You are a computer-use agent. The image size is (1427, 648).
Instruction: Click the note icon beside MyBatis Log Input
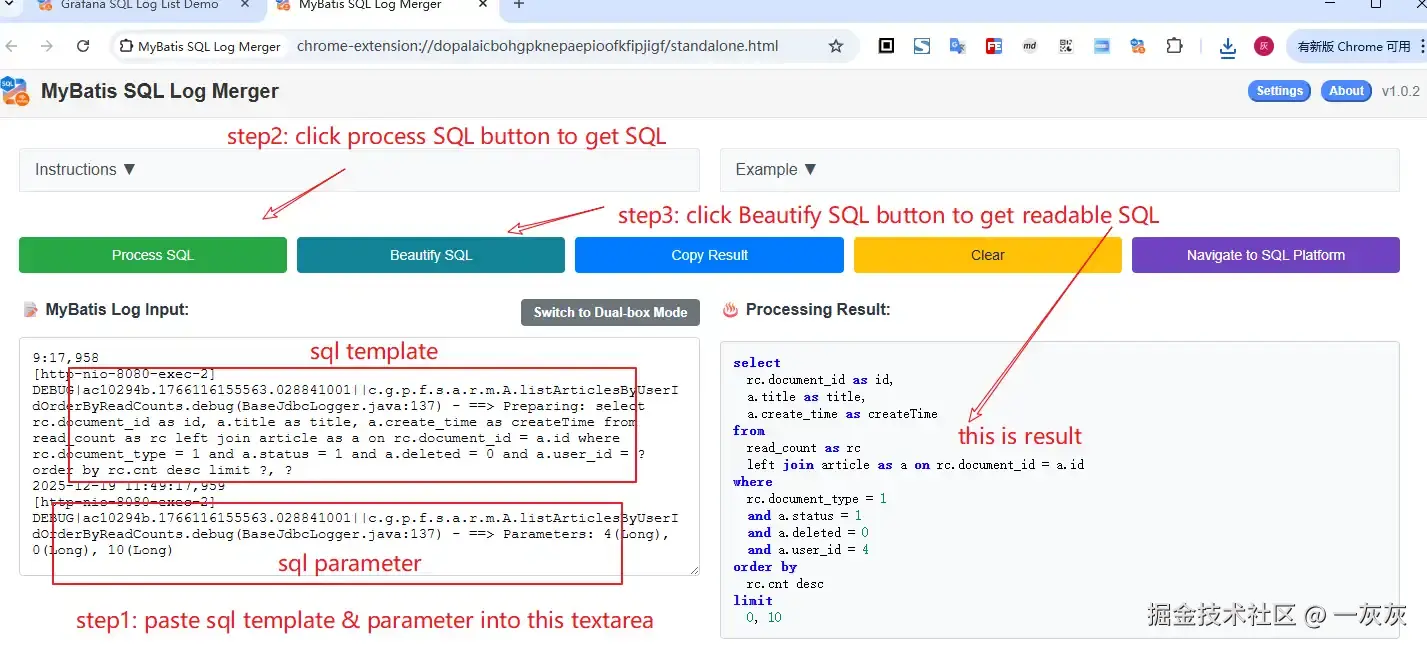[30, 310]
